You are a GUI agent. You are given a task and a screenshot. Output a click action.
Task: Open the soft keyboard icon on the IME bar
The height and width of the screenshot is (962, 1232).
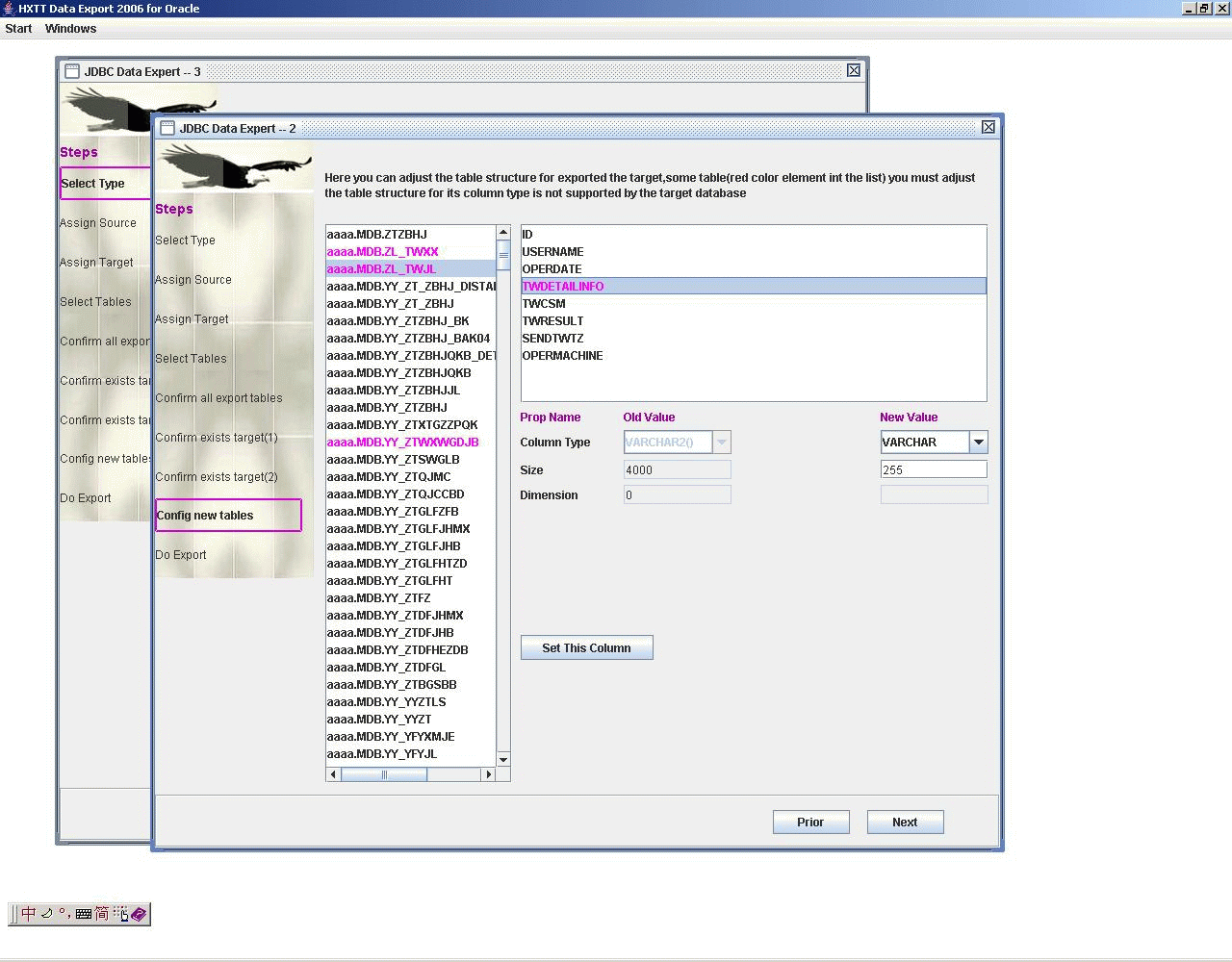coord(83,914)
